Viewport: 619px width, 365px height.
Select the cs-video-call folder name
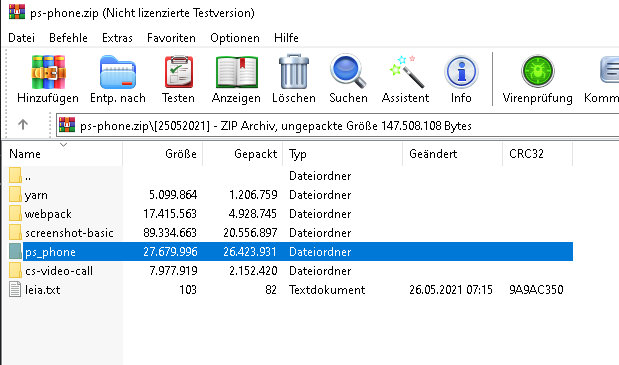(x=59, y=271)
